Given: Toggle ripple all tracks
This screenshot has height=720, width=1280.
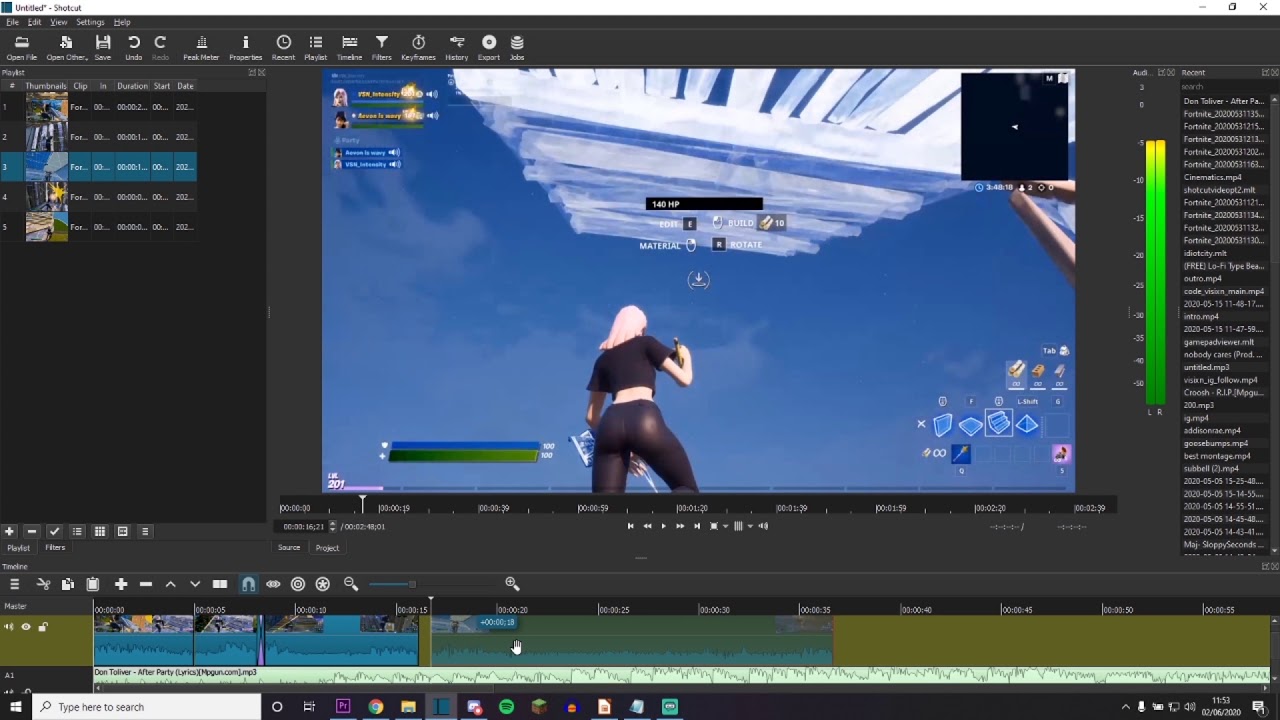Looking at the screenshot, I should coord(322,584).
